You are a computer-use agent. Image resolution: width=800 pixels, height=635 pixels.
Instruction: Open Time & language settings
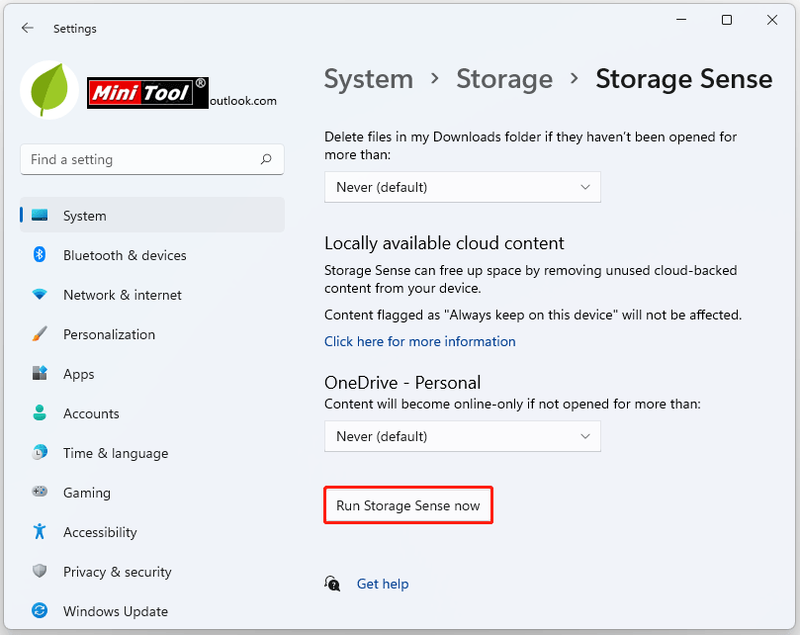point(152,453)
